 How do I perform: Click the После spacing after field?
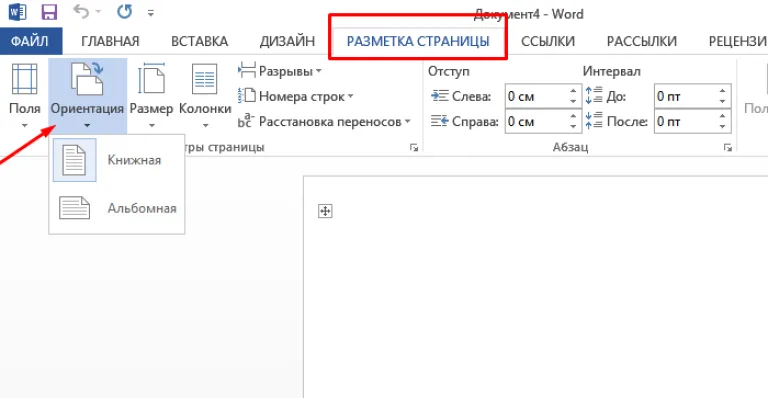point(685,121)
